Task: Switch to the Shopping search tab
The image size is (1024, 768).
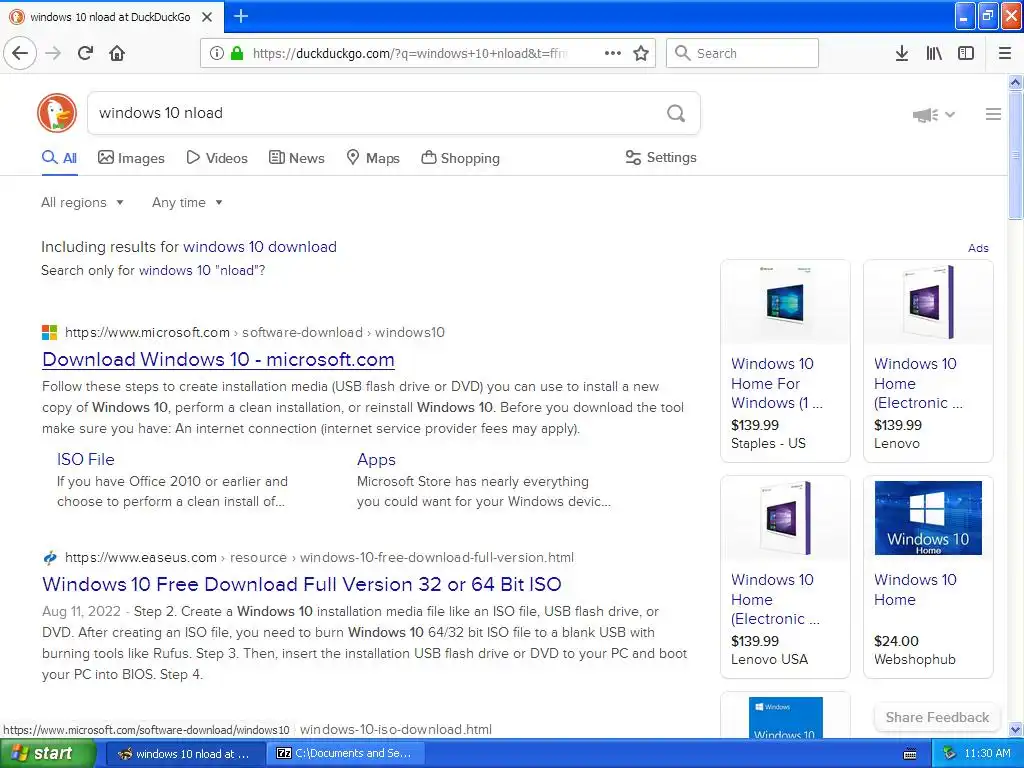Action: [x=460, y=158]
